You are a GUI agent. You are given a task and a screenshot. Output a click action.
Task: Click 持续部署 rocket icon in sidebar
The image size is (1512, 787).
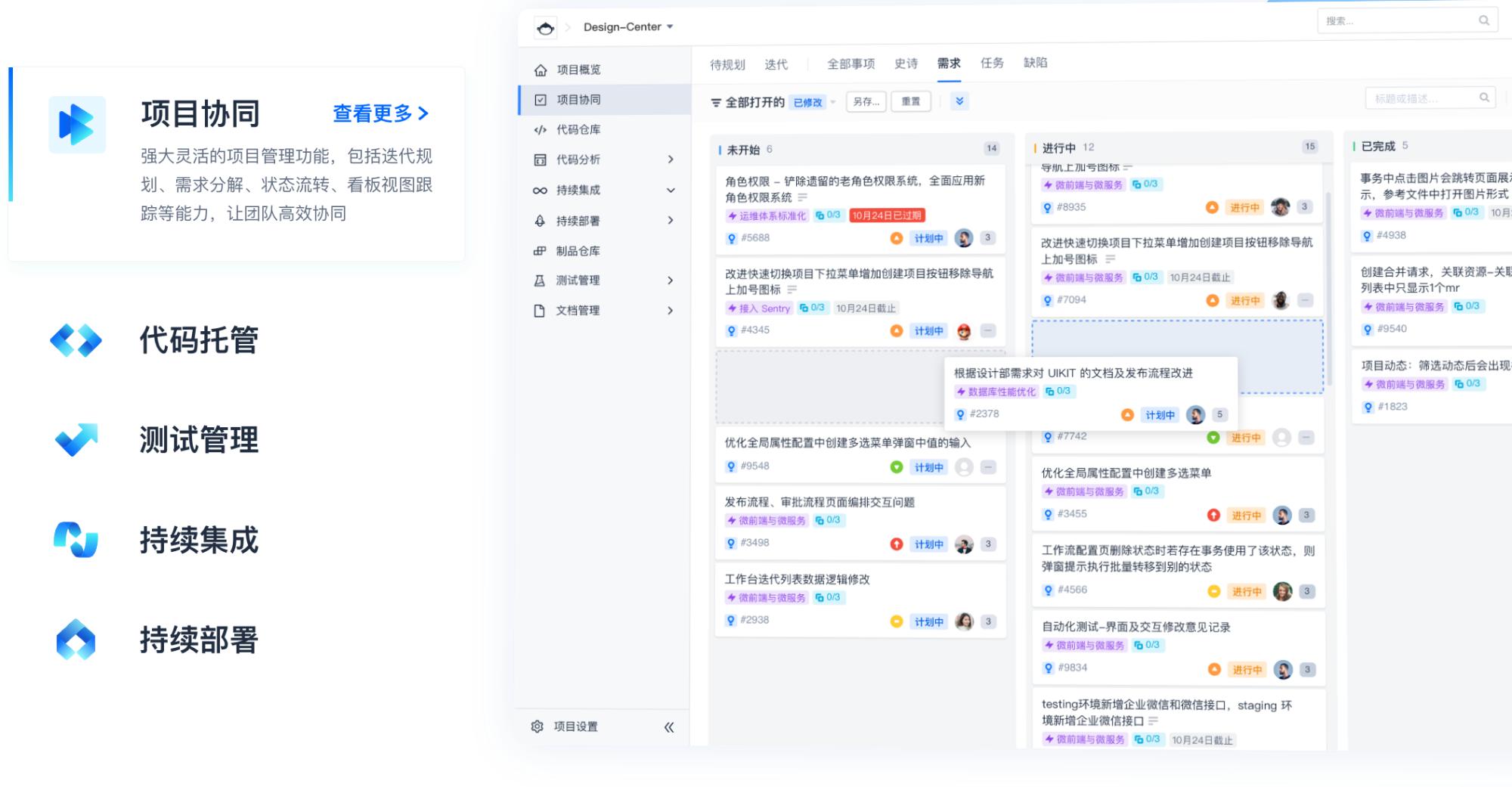pyautogui.click(x=540, y=221)
